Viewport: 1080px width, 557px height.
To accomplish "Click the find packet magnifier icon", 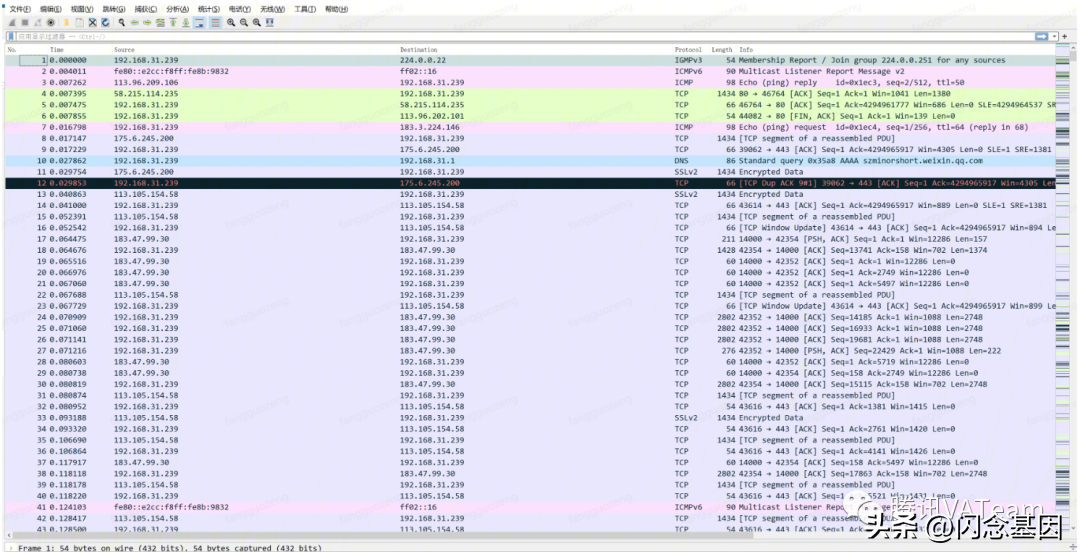I will pos(122,22).
